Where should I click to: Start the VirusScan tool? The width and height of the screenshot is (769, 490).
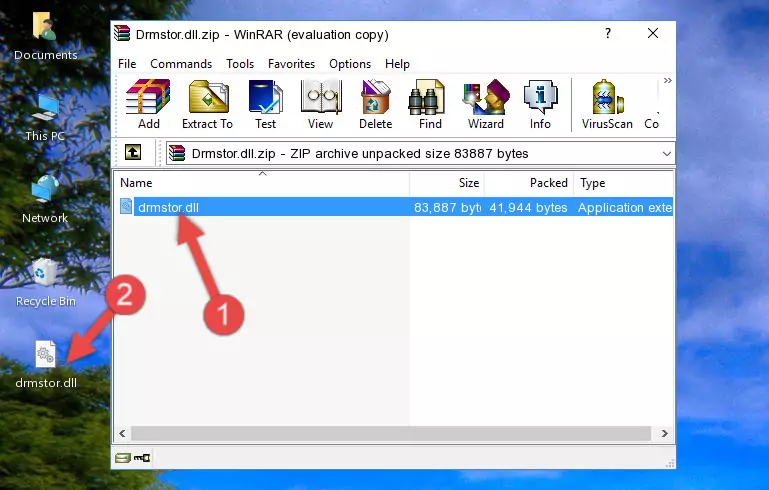click(607, 104)
